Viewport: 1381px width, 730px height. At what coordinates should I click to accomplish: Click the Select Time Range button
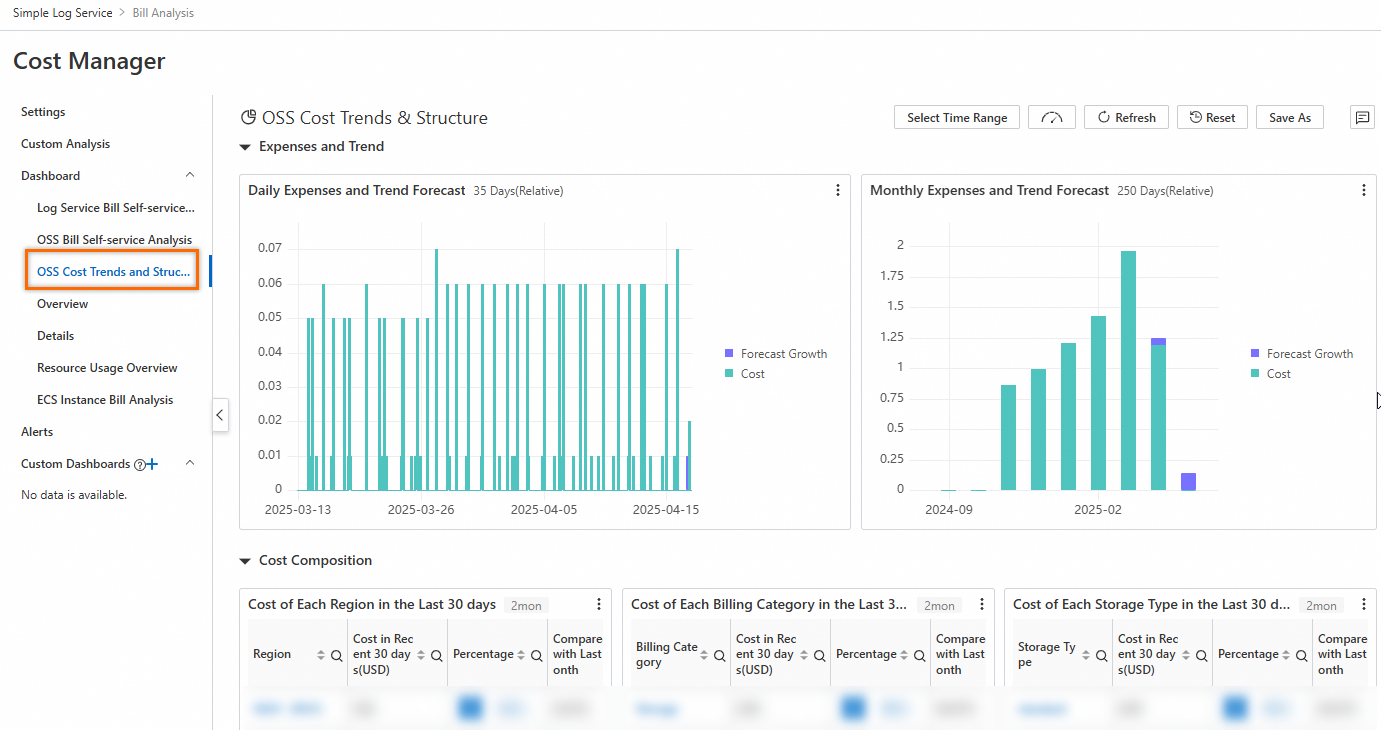tap(957, 118)
